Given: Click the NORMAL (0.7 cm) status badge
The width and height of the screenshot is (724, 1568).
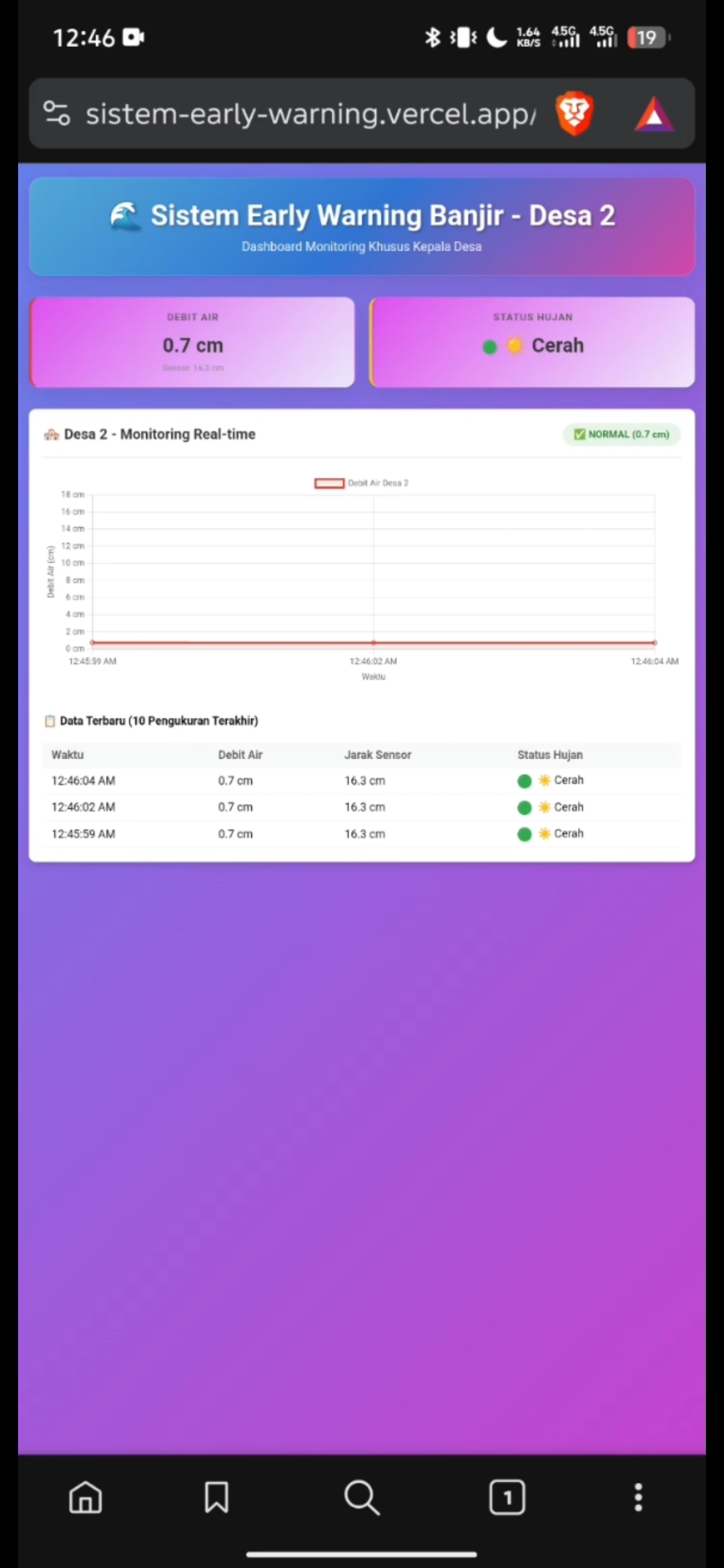Looking at the screenshot, I should click(621, 434).
